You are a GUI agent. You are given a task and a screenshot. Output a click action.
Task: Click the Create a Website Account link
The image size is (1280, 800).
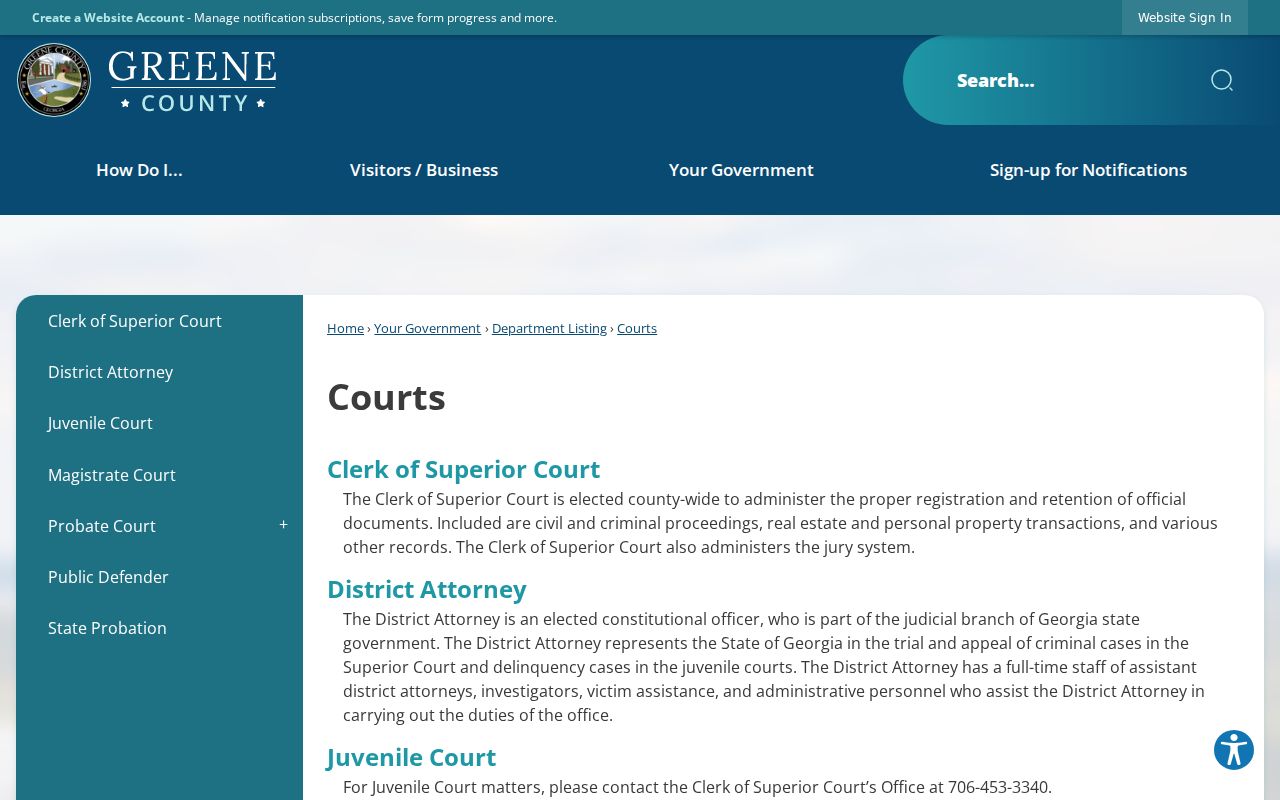pyautogui.click(x=108, y=17)
